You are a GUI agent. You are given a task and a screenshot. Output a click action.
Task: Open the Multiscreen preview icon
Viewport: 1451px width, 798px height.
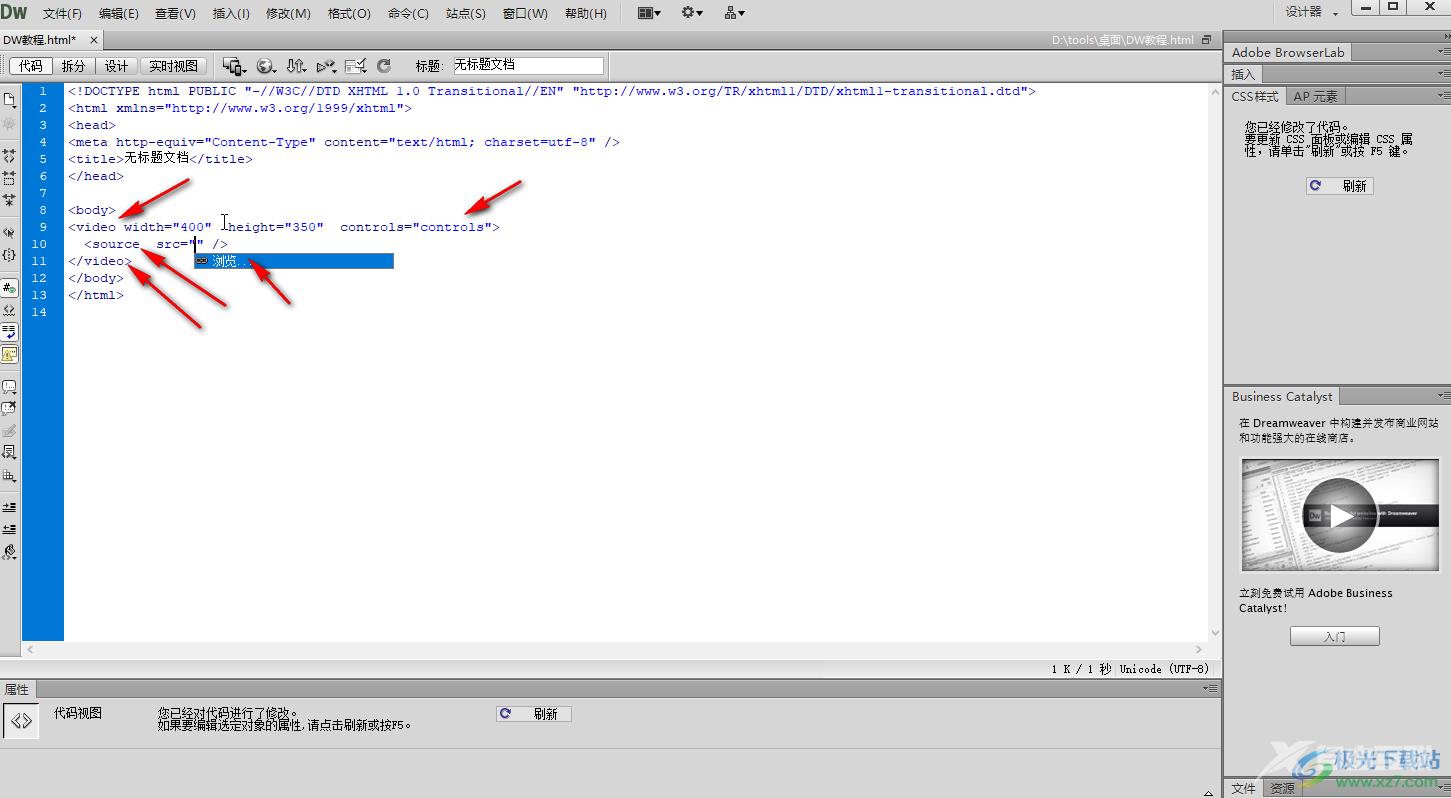pos(235,66)
